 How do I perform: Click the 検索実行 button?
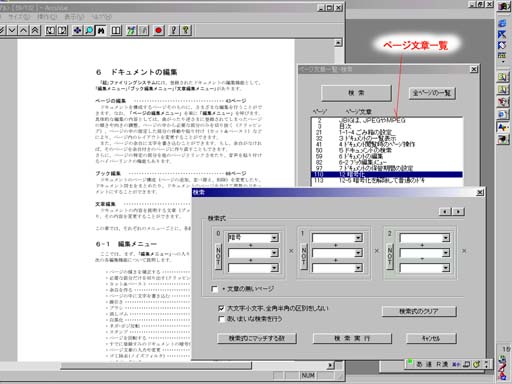[x=352, y=338]
